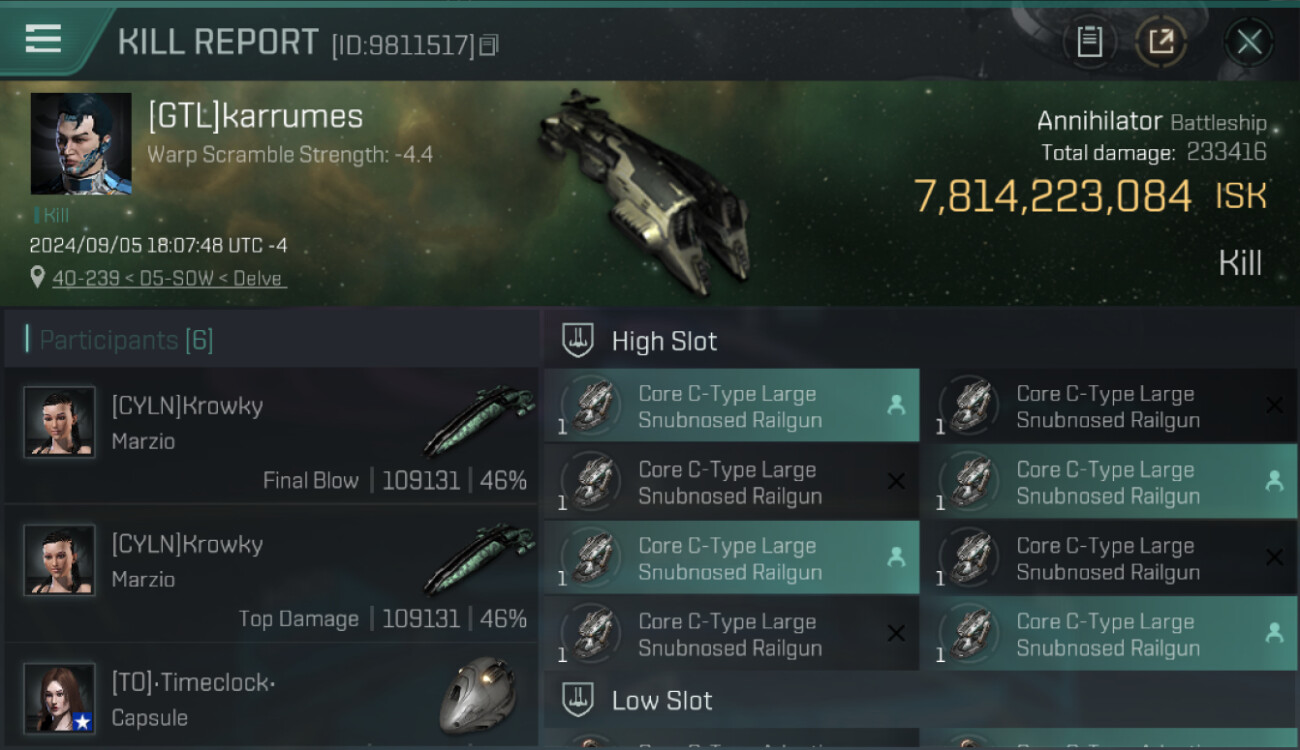Open the Top Damage Krowky portrait
The image size is (1300, 750).
60,560
